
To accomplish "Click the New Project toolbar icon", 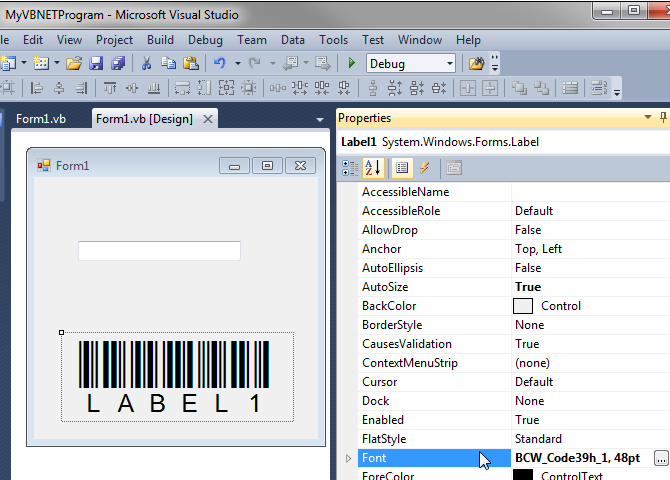I will [9, 63].
